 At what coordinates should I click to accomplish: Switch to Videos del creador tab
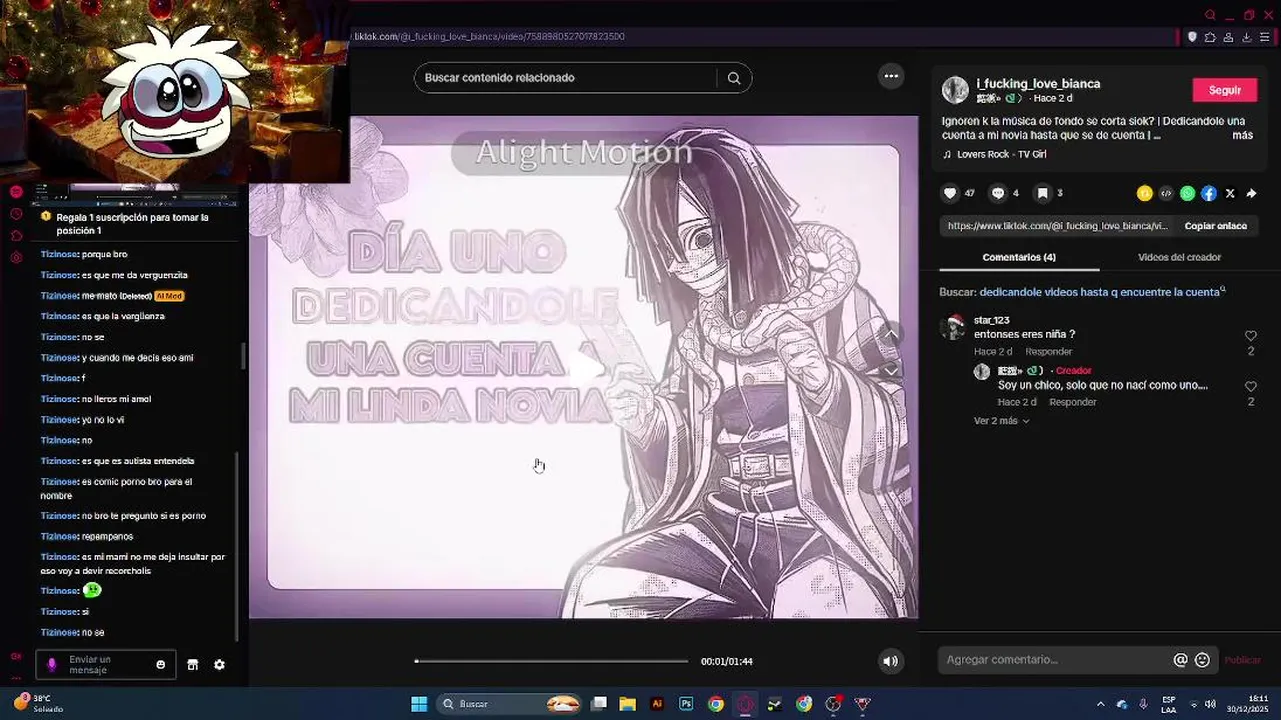pos(1179,257)
